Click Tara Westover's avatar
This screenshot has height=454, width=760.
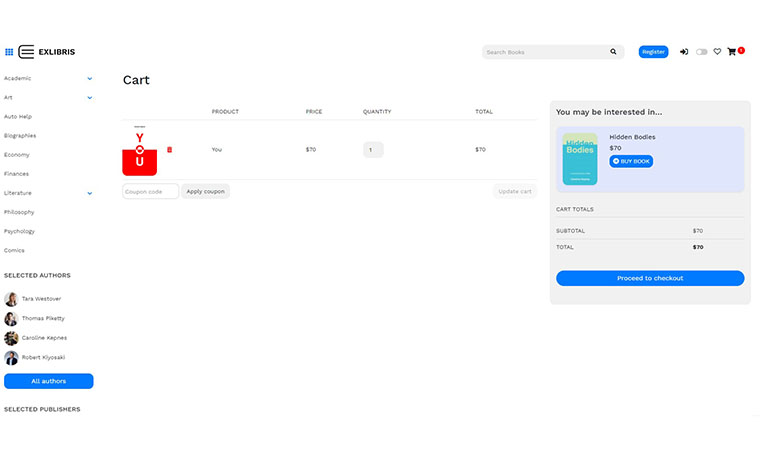[x=11, y=299]
